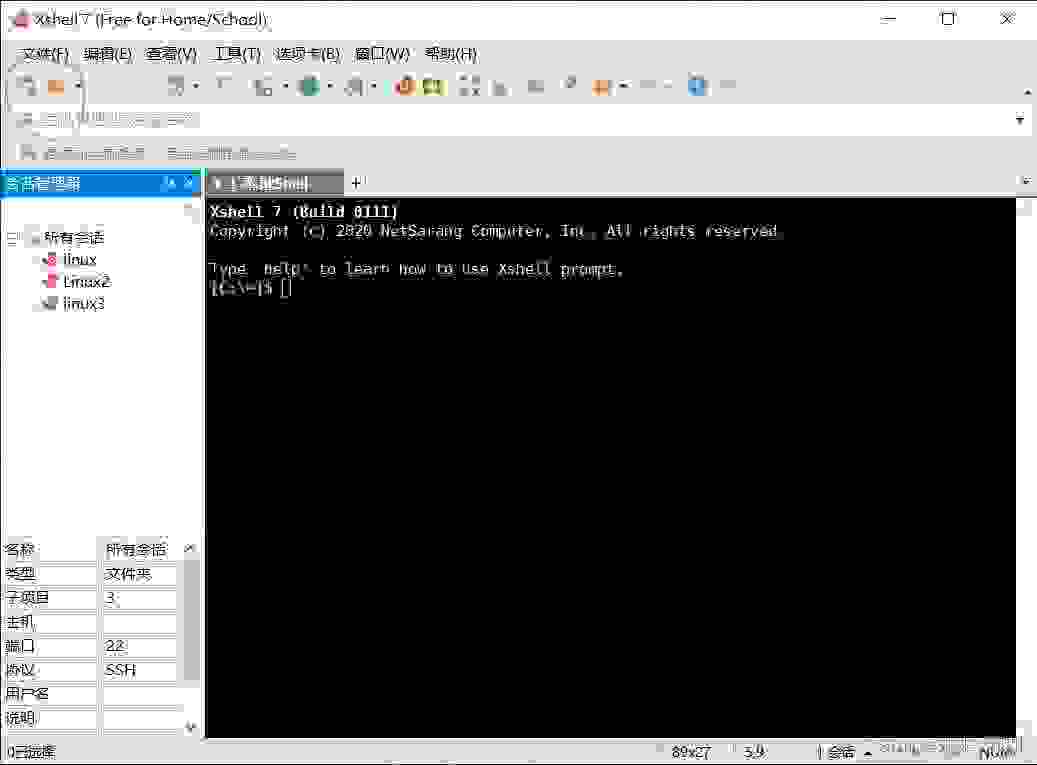Viewport: 1037px width, 765px height.
Task: Select the 子项目 value 3
Action: 110,598
